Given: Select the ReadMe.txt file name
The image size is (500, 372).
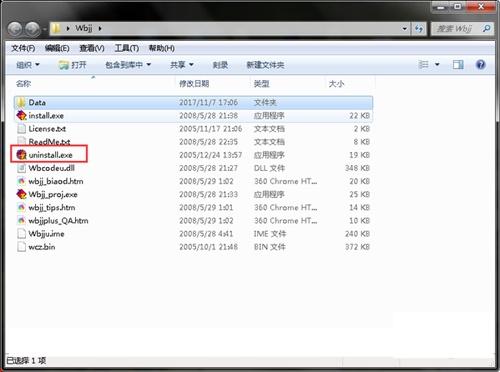Looking at the screenshot, I should pyautogui.click(x=49, y=142).
